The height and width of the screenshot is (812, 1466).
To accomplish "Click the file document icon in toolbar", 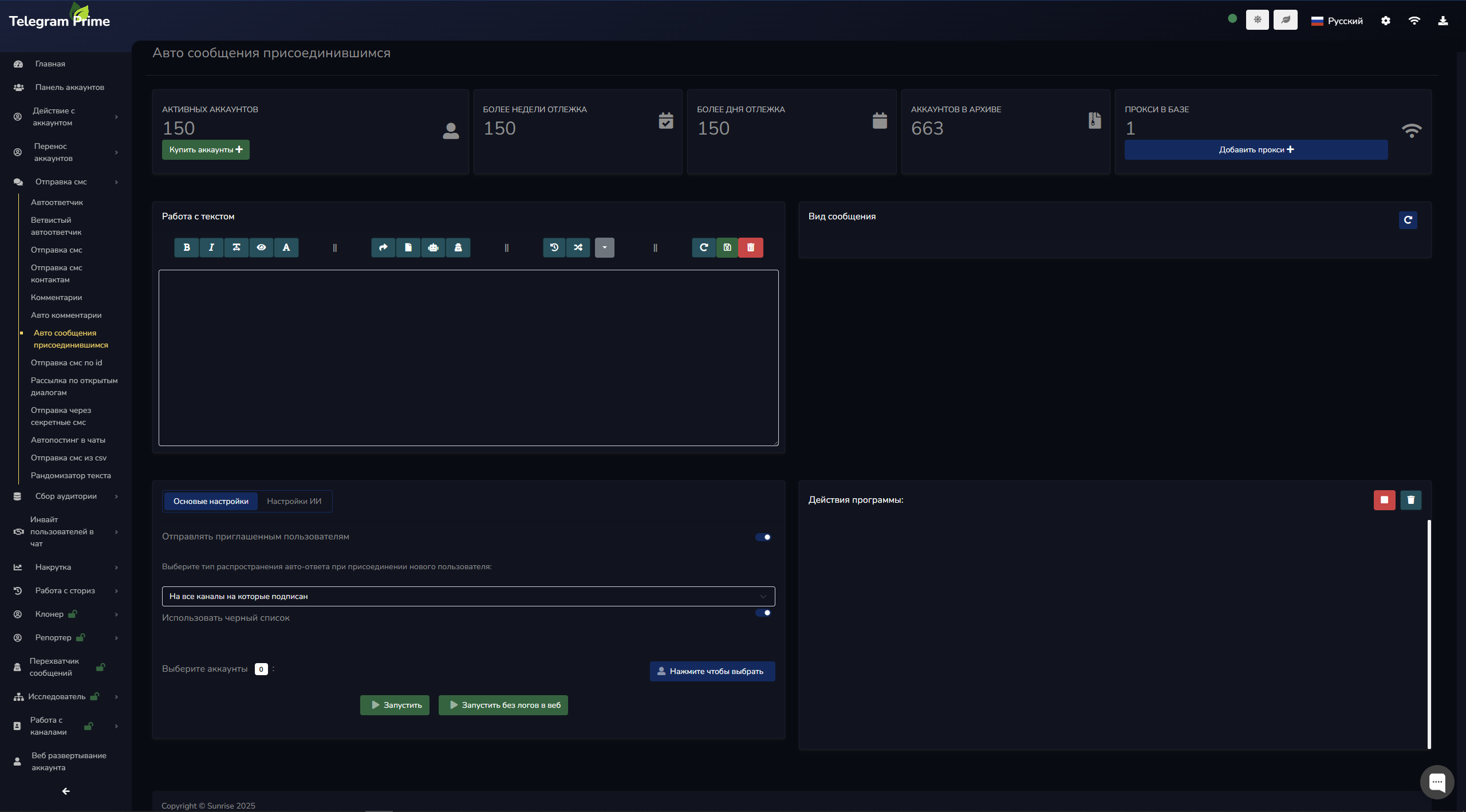I will (408, 247).
